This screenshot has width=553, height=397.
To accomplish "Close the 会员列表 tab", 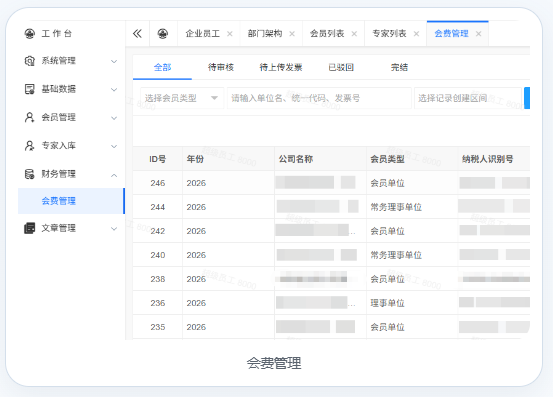I will pos(354,34).
